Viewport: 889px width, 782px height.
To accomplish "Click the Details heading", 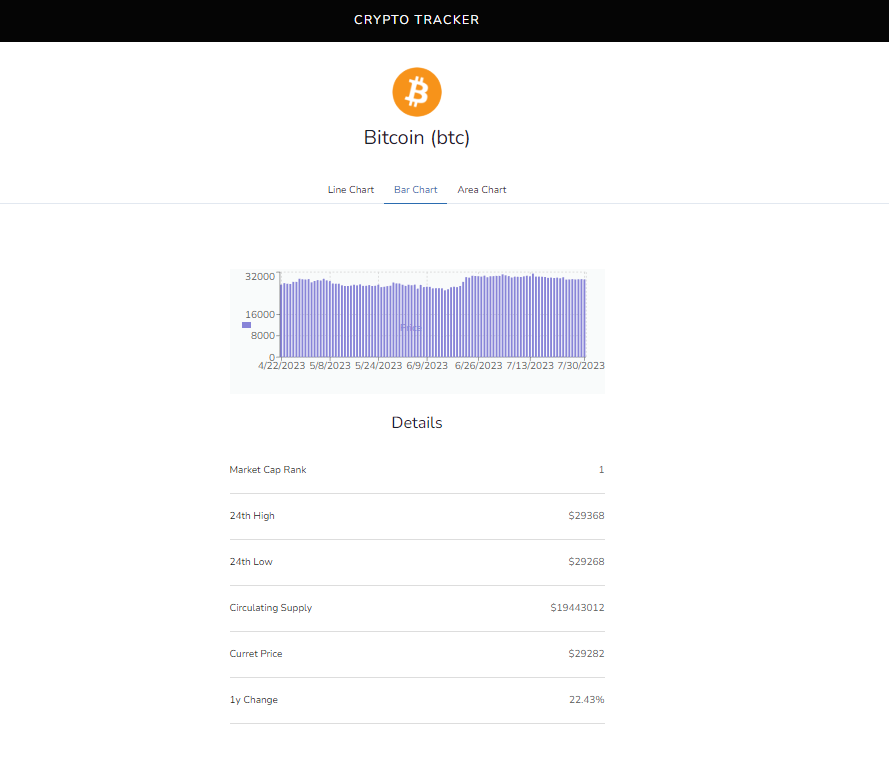I will (x=417, y=422).
